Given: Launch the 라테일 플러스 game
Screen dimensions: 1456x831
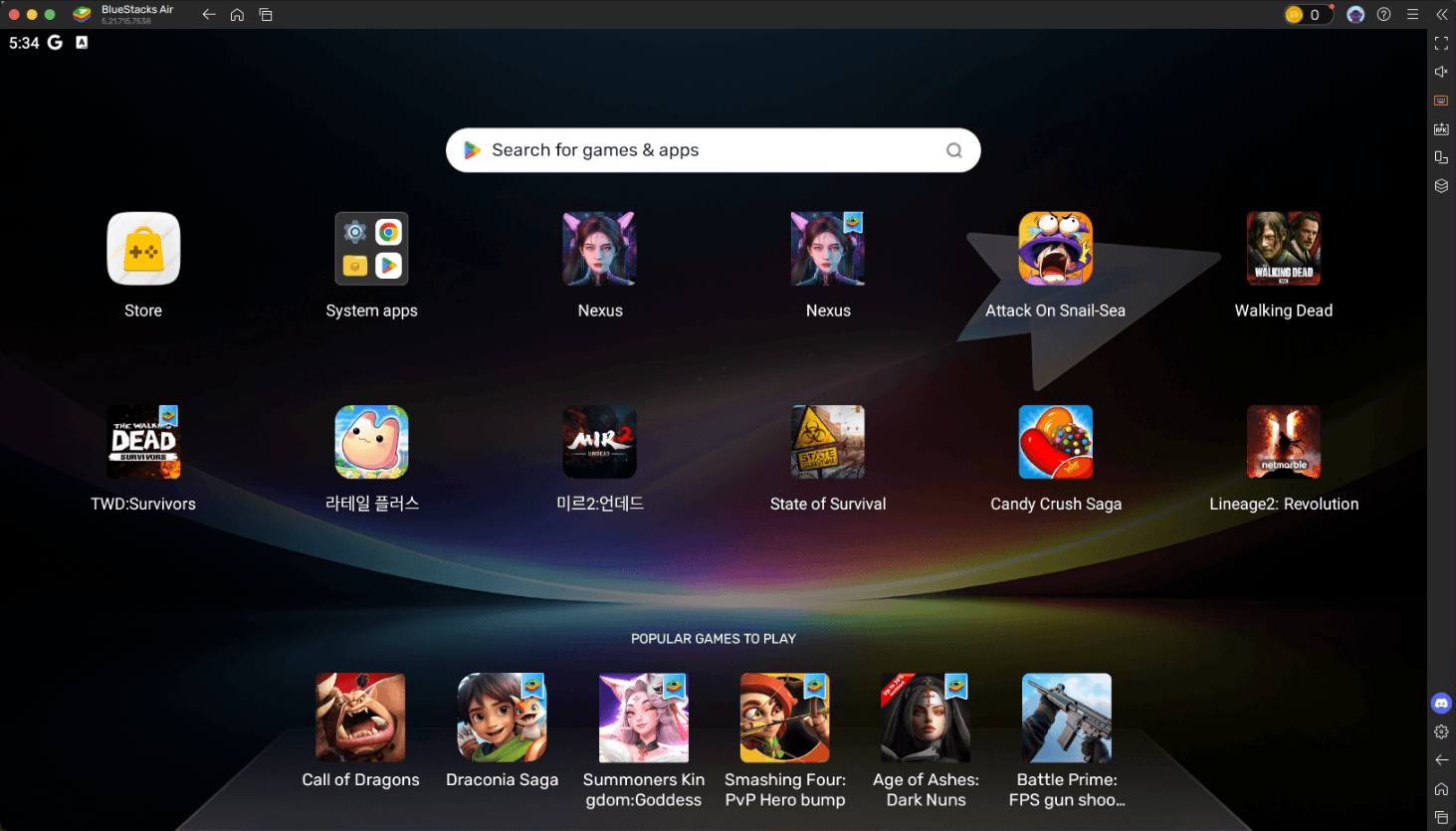Looking at the screenshot, I should click(371, 442).
